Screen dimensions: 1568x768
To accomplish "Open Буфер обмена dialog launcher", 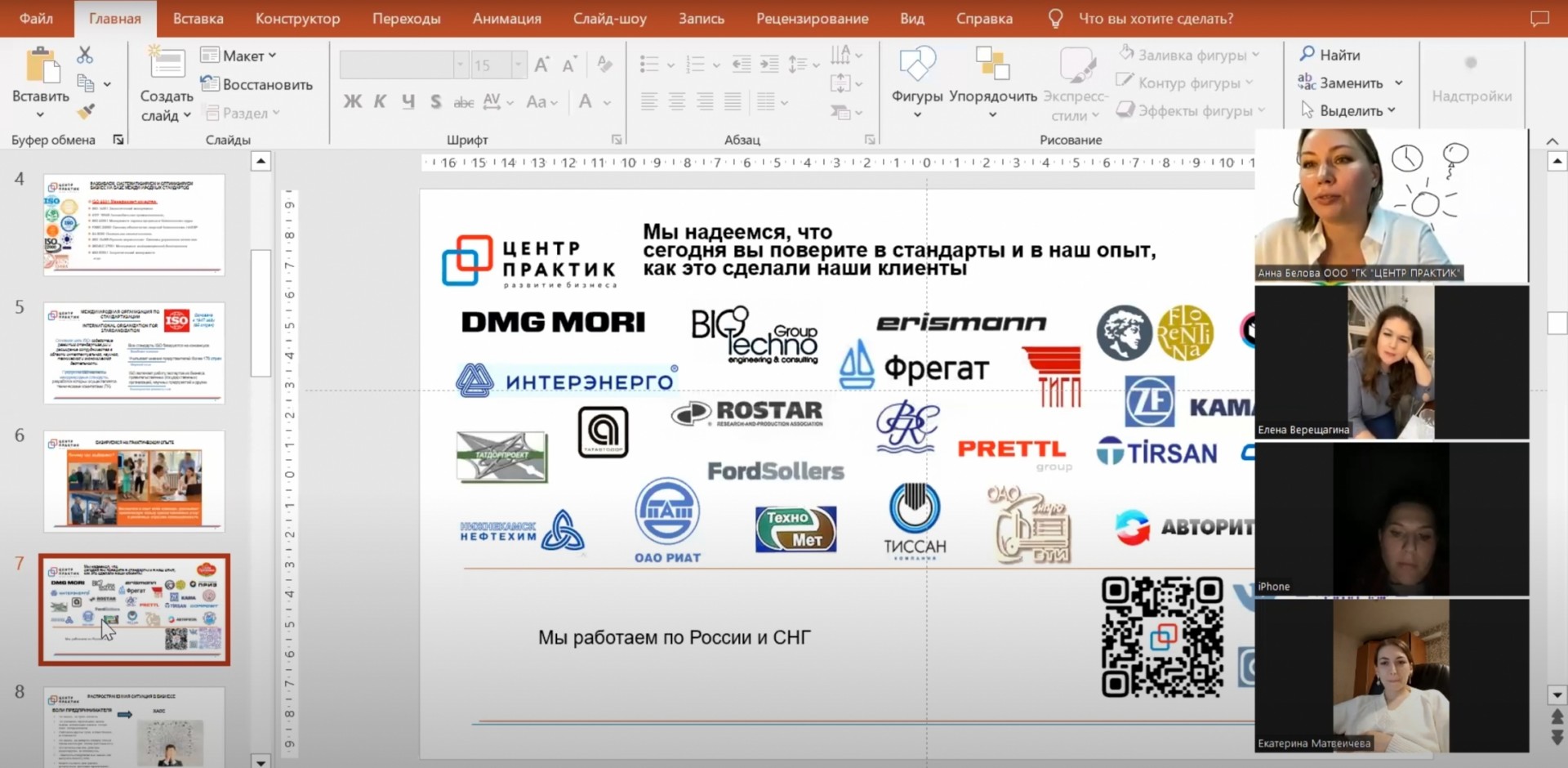I will [x=118, y=140].
